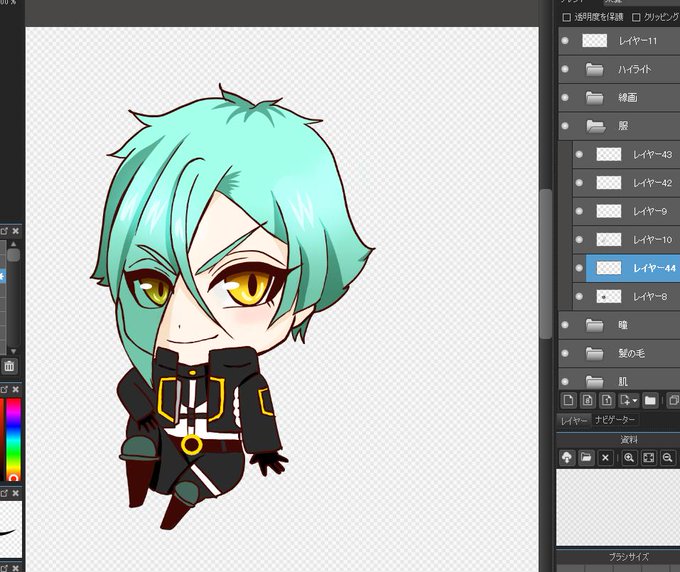Open a reference image file from folder

coord(586,458)
